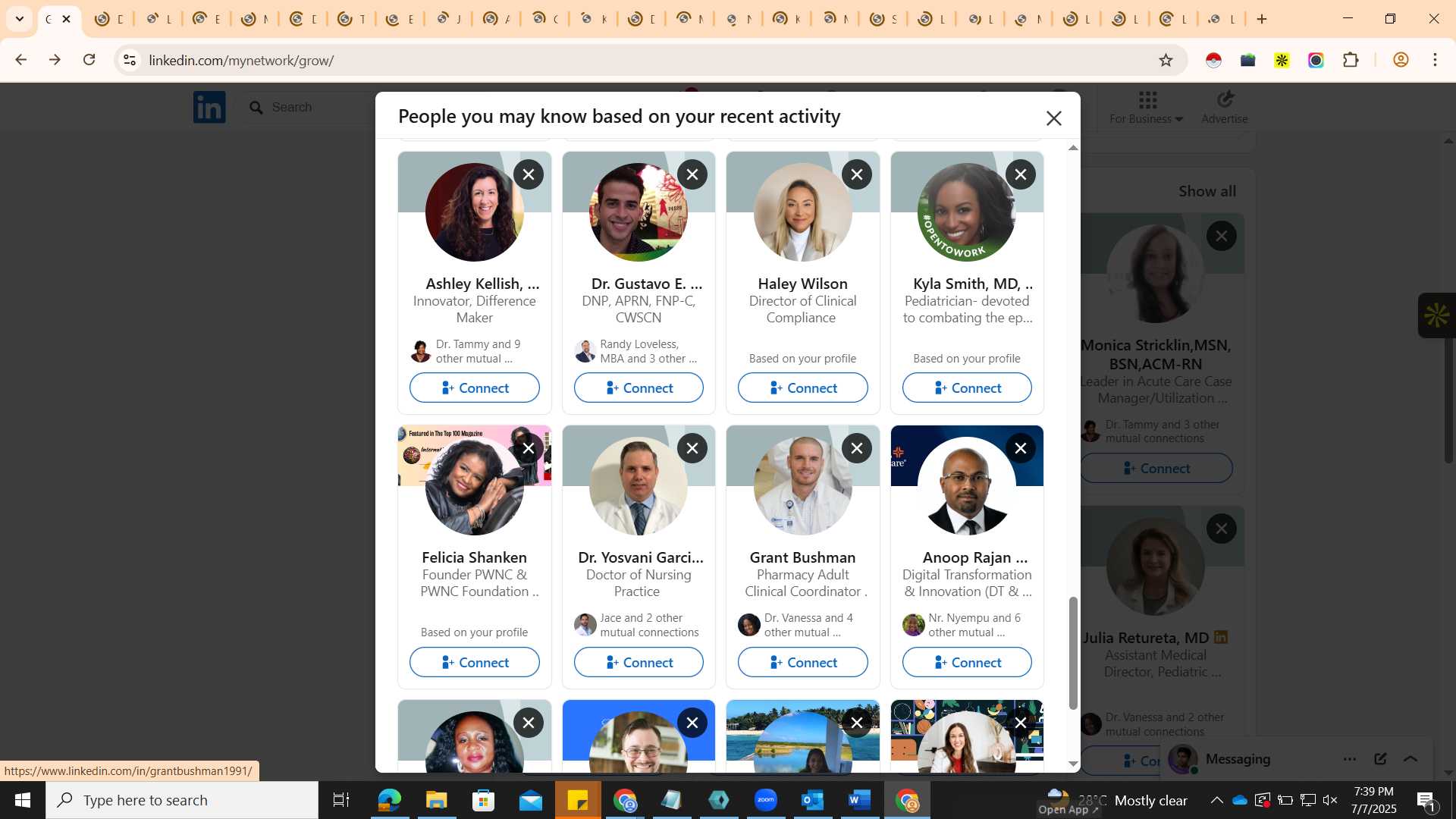
Task: Dismiss Julia Retureta card in background page
Action: click(1222, 529)
